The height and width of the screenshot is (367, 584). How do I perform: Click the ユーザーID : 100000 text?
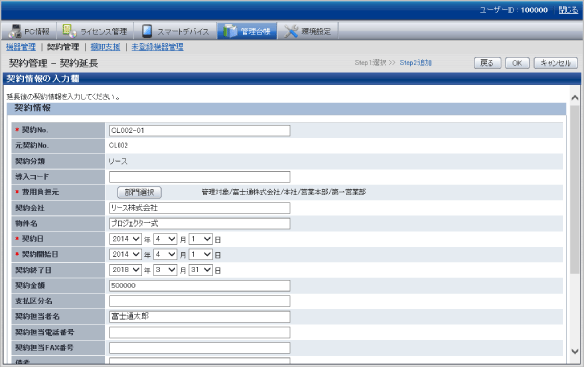coord(513,10)
